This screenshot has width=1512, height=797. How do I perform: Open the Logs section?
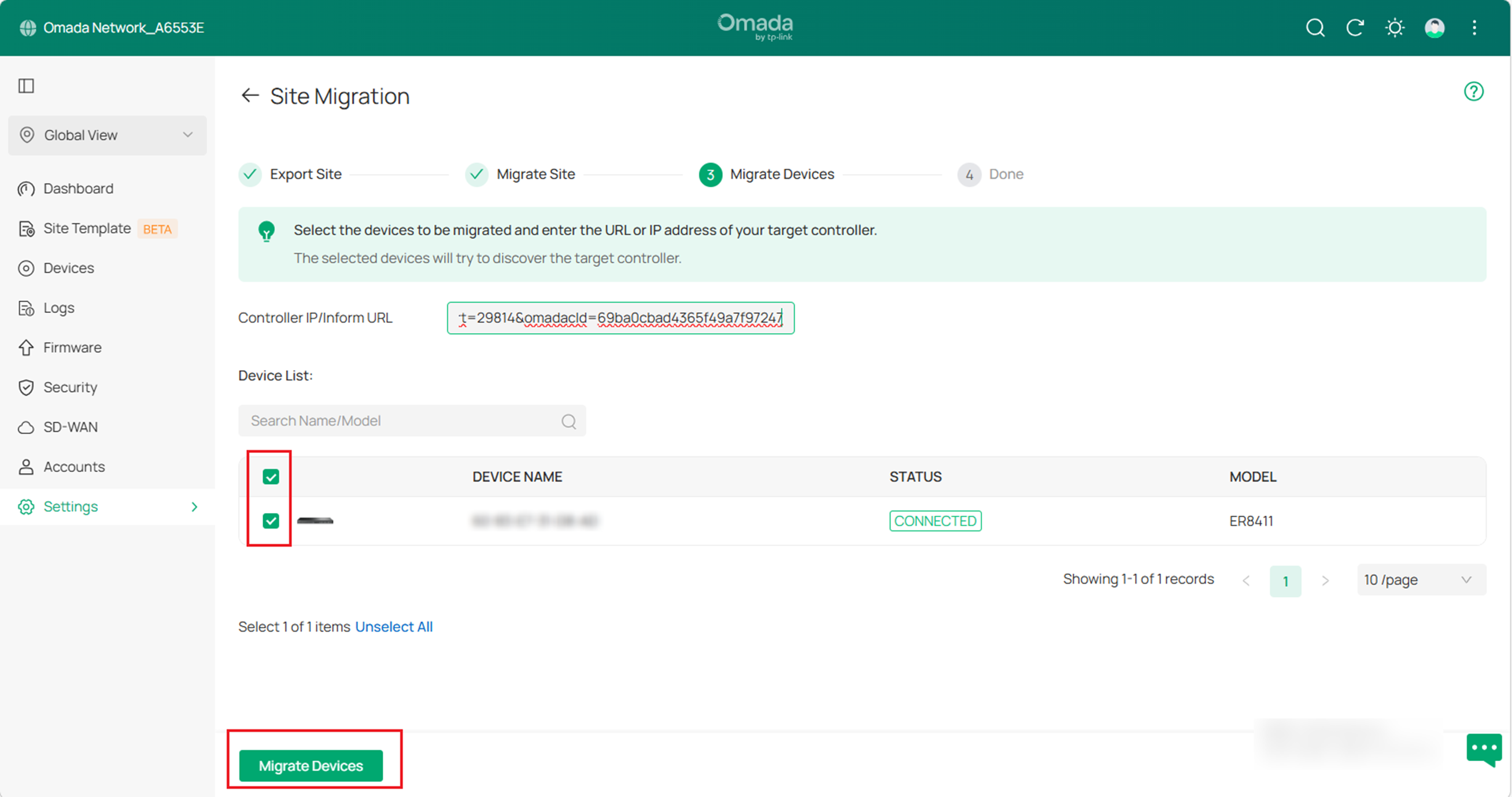click(x=58, y=307)
